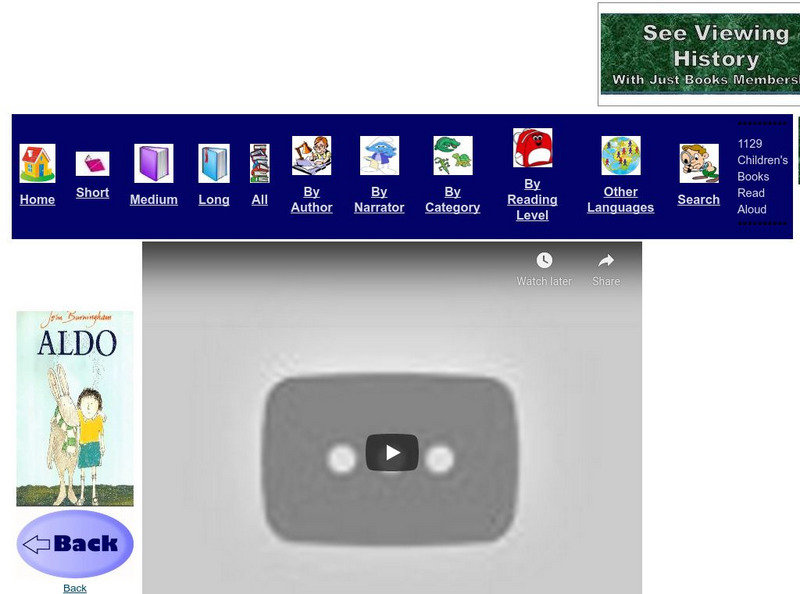Image resolution: width=800 pixels, height=594 pixels.
Task: Browse the By Author link
Action: click(311, 200)
